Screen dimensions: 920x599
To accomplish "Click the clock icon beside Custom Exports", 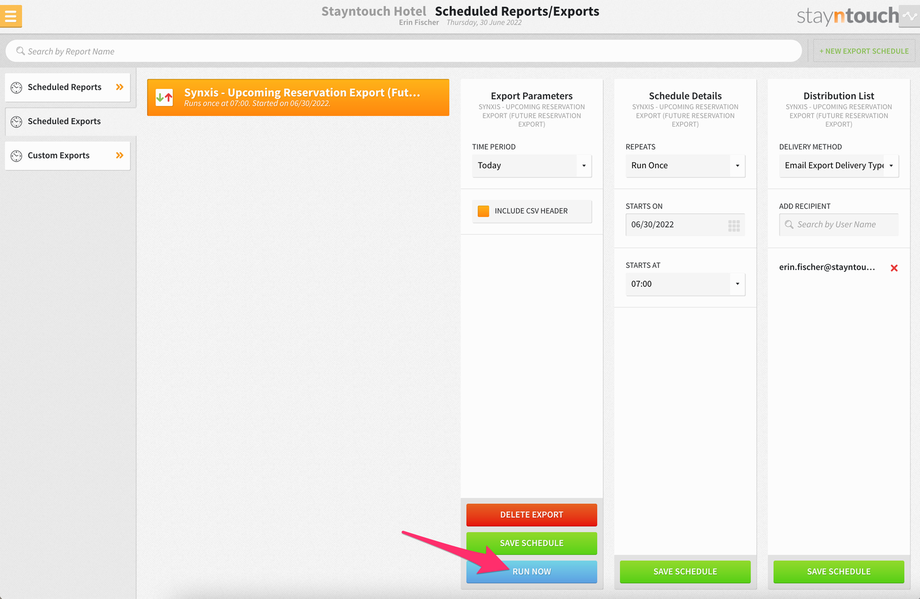I will click(16, 155).
